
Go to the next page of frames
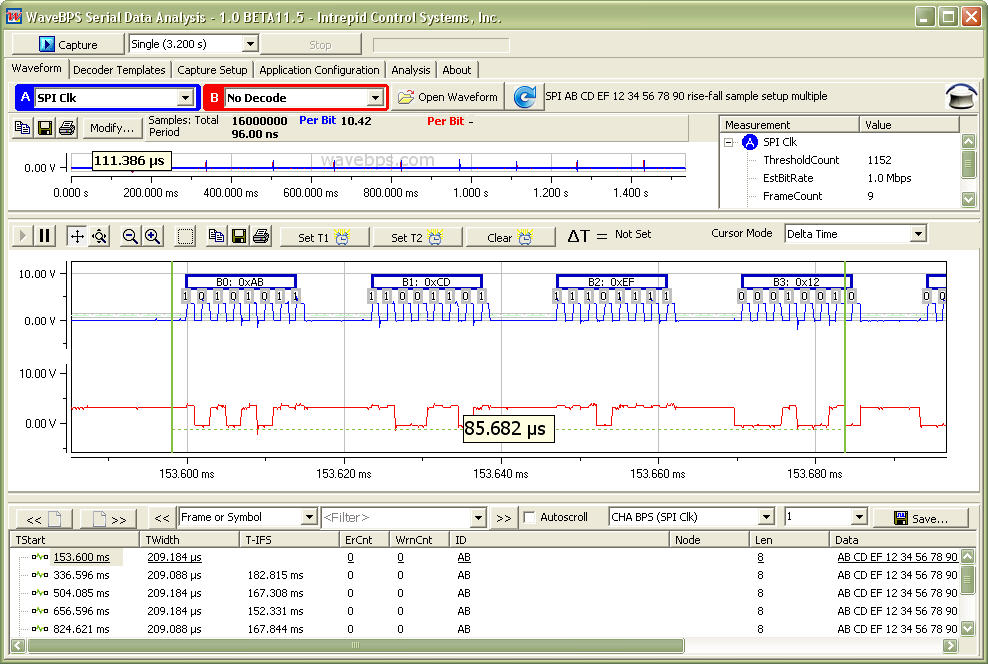108,518
